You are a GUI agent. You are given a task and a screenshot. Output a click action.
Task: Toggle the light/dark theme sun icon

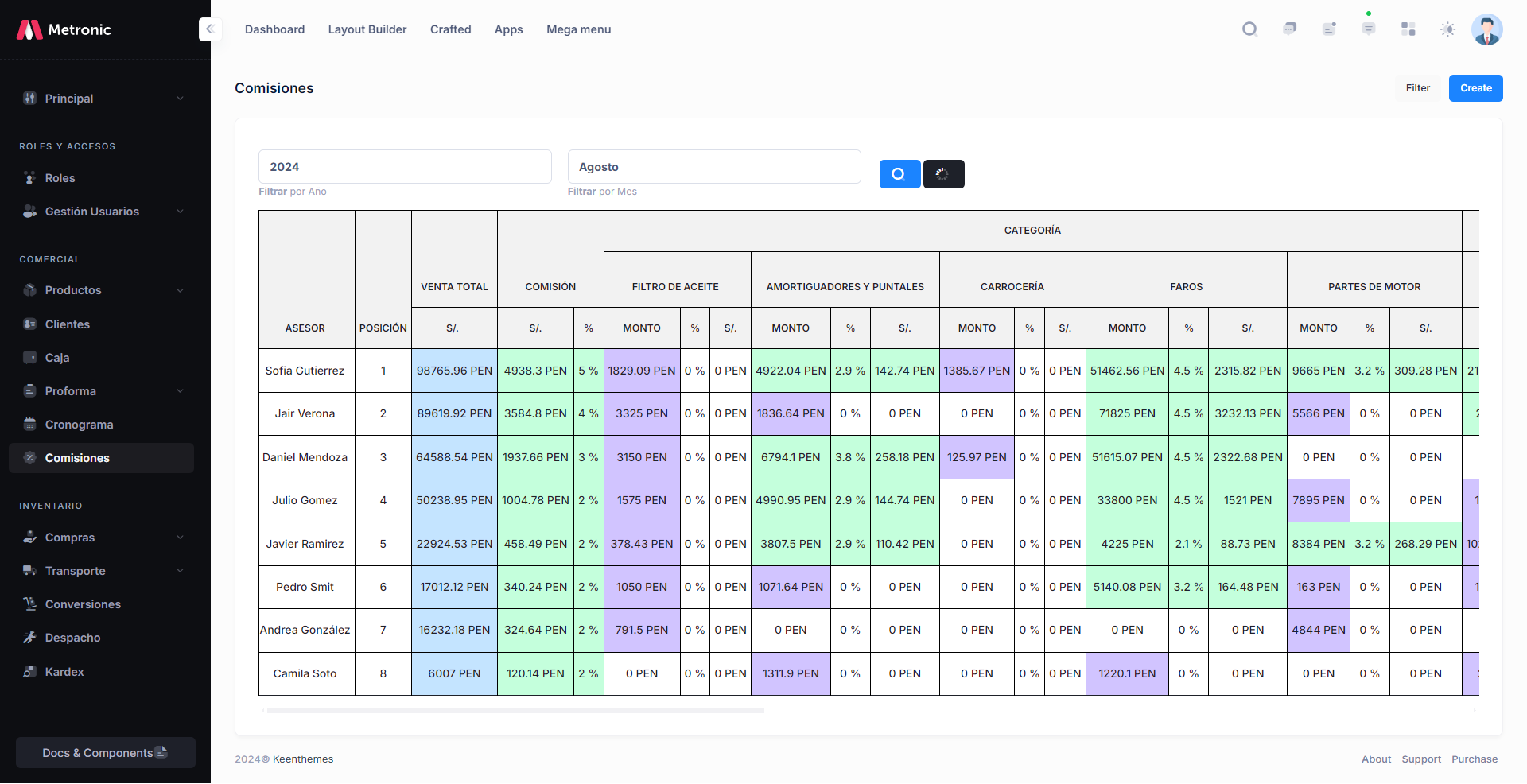pos(1447,29)
